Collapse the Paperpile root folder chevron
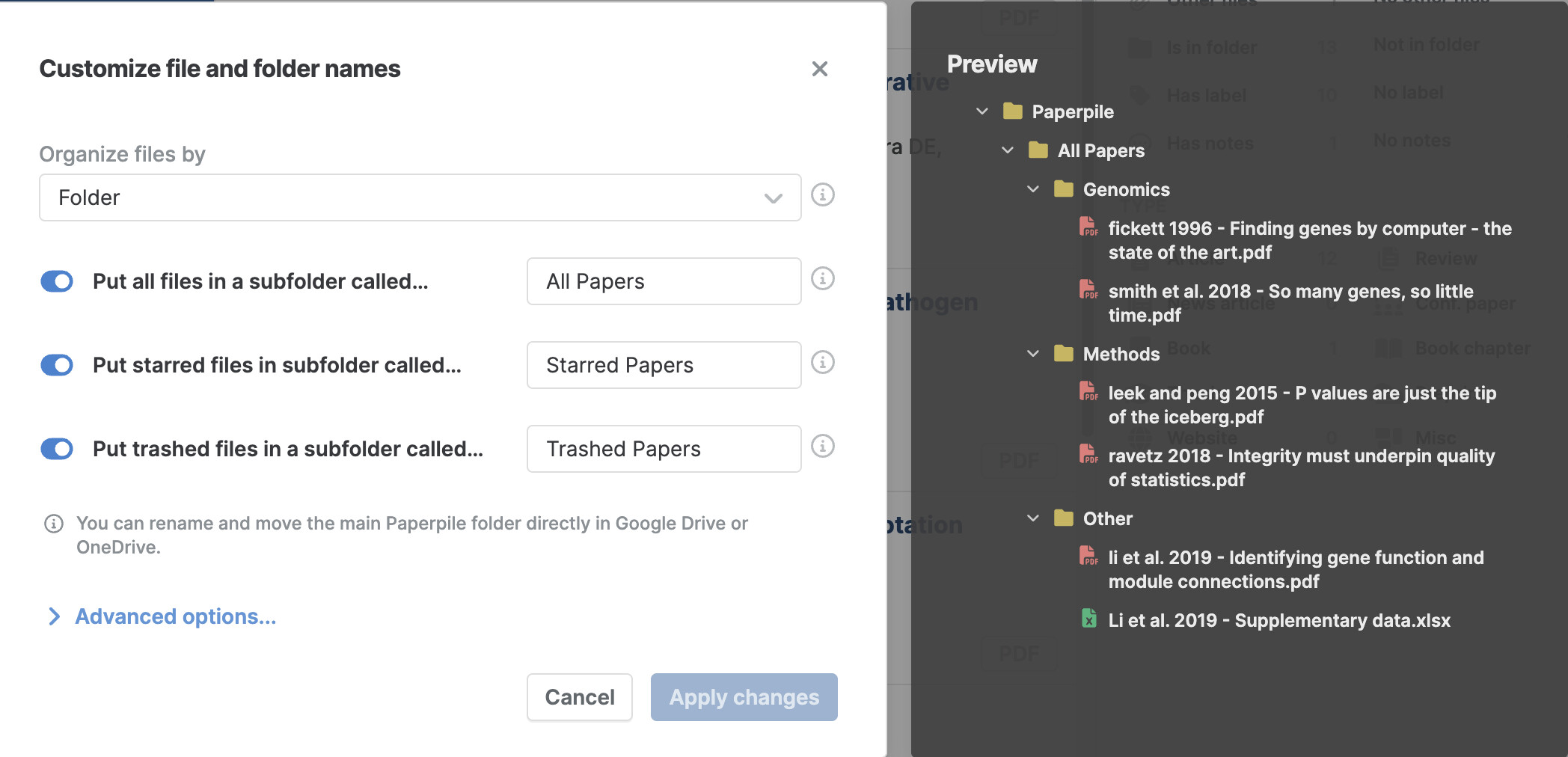 [982, 111]
